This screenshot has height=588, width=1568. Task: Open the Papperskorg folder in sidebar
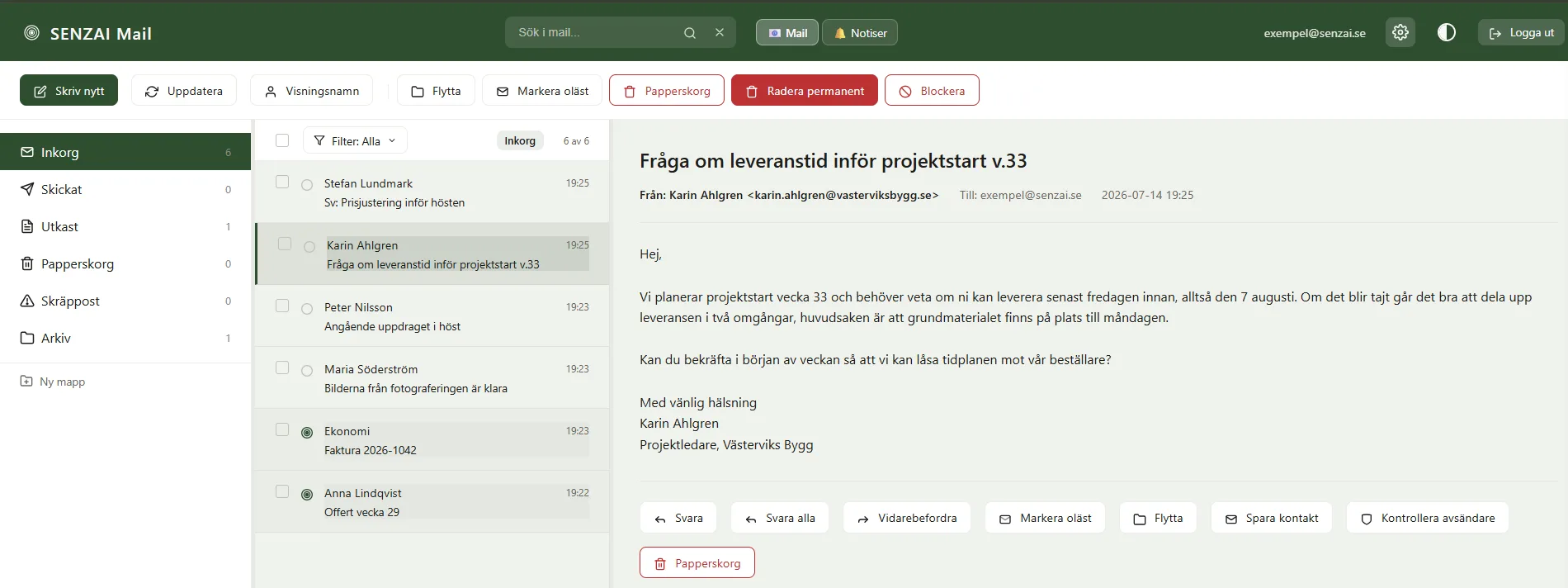pos(125,263)
